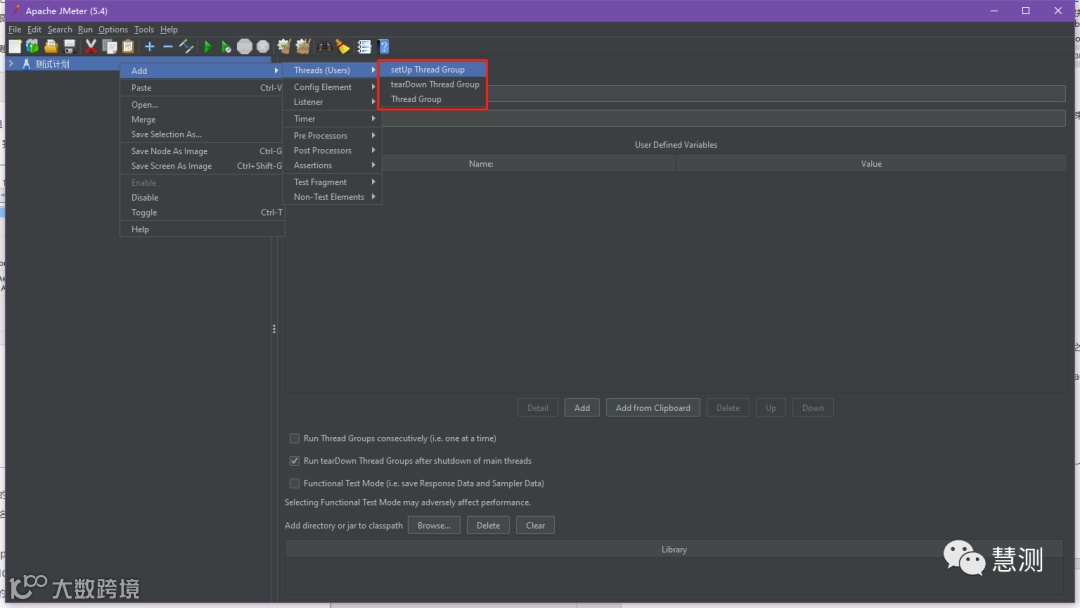Choose Disable from context menu
Viewport: 1080px width, 608px height.
(x=202, y=198)
